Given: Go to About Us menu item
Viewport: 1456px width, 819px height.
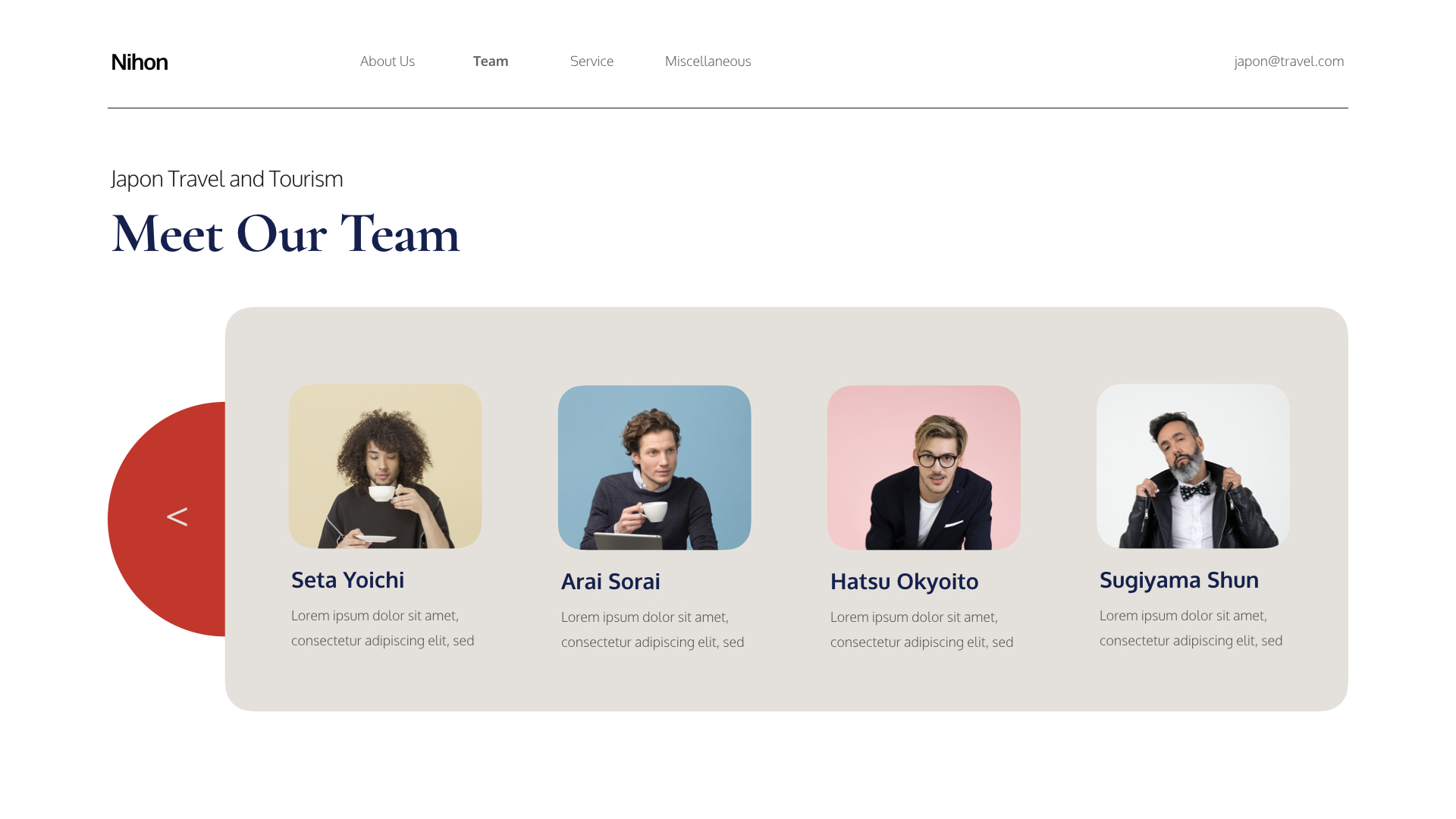Looking at the screenshot, I should tap(388, 61).
